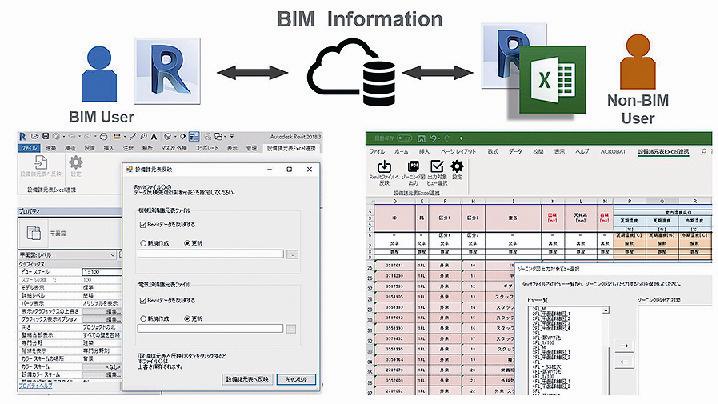
Task: Click the reflect-to-equipment-table document icon in Revit ribbon
Action: [41, 163]
